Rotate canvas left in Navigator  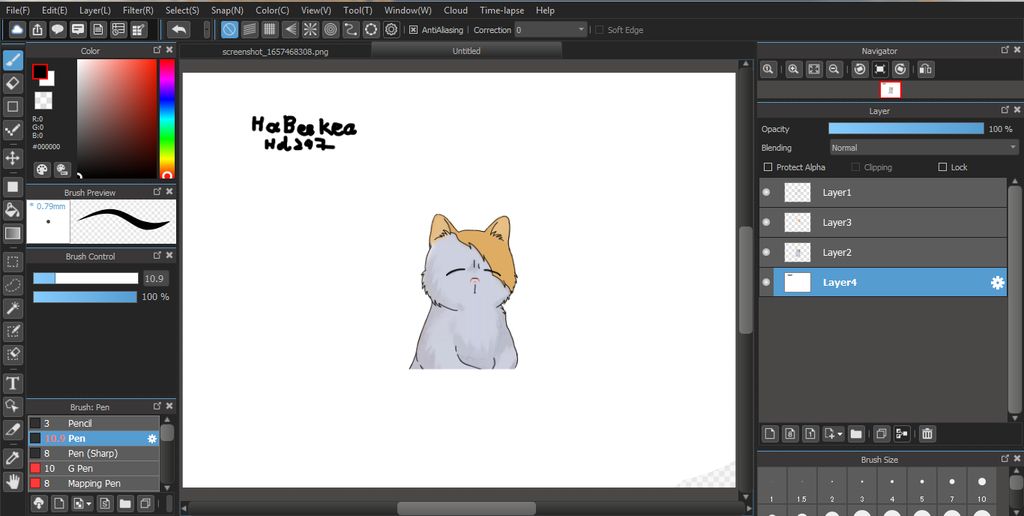pos(860,69)
